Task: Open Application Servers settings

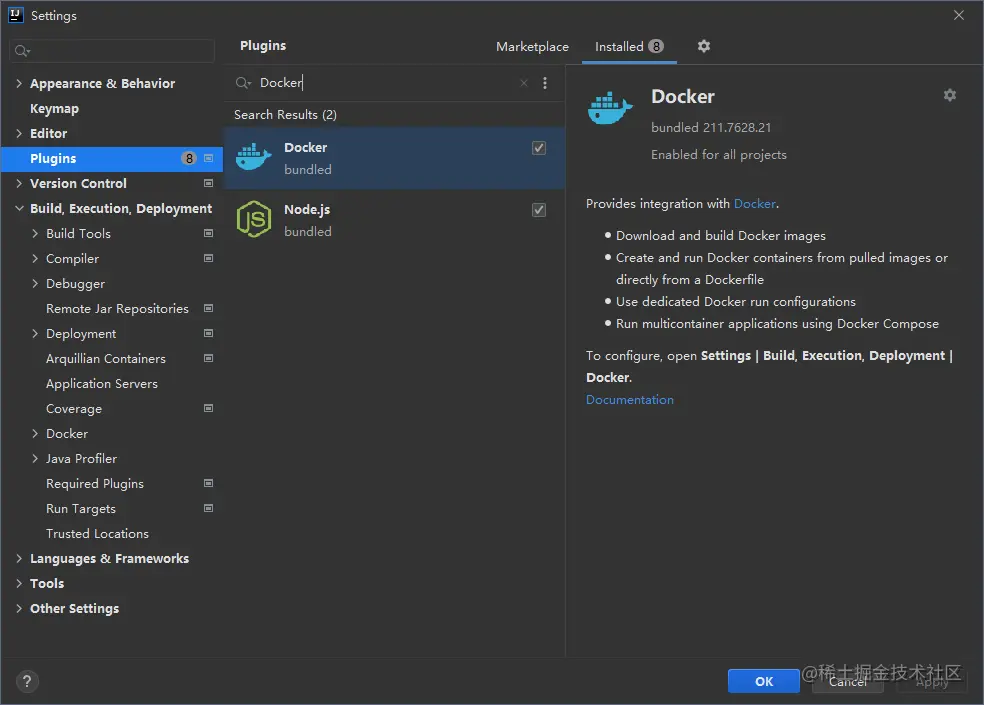Action: (102, 384)
